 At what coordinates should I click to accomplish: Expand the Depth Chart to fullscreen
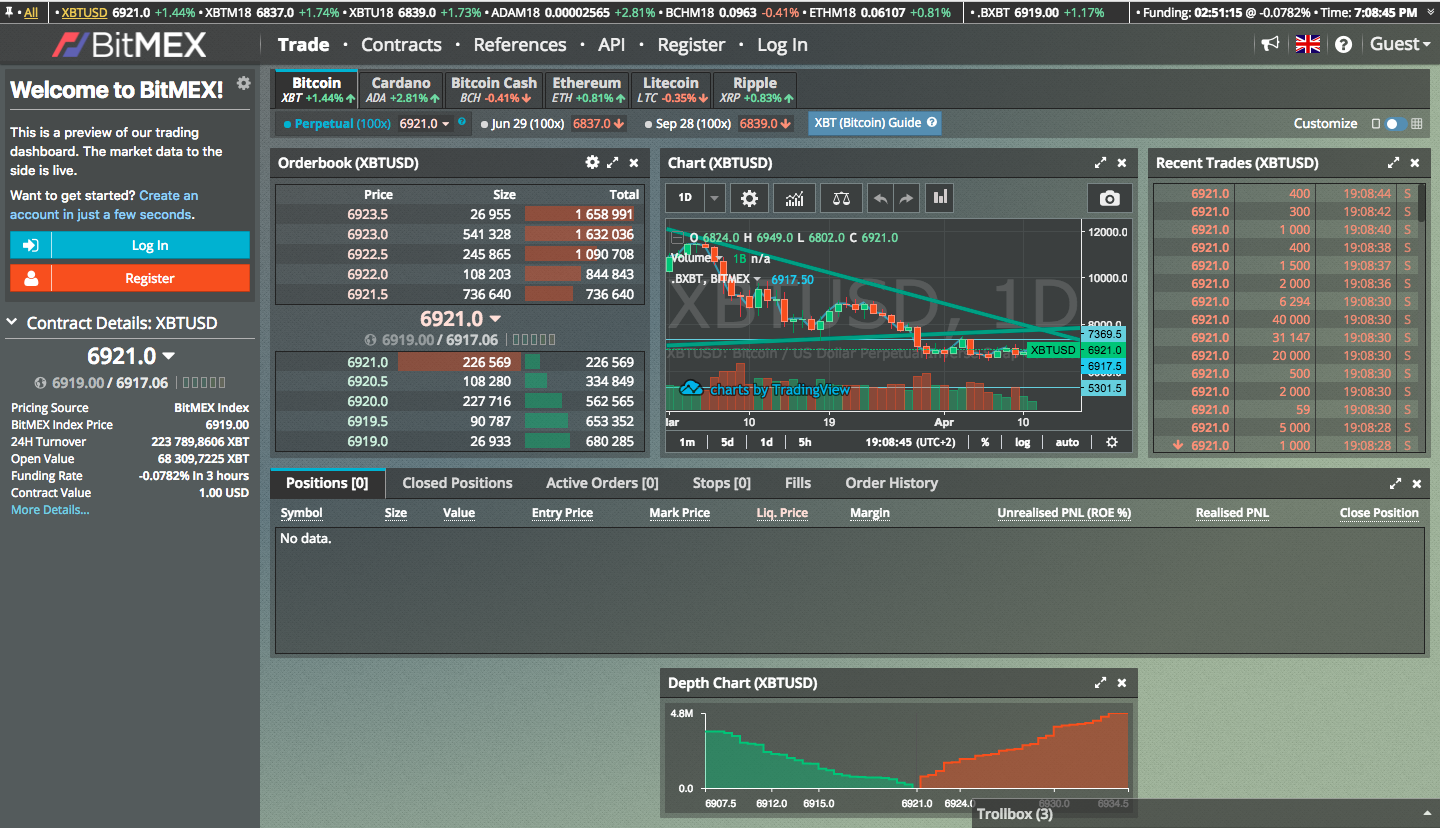pos(1101,683)
